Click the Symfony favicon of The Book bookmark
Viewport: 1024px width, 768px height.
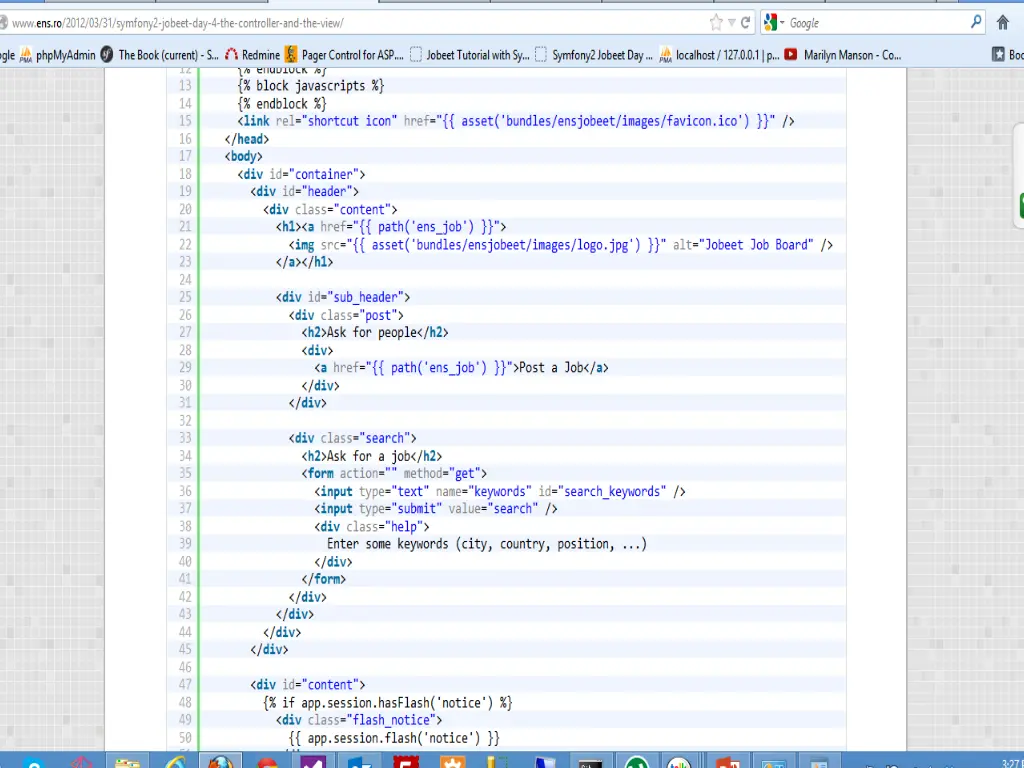pyautogui.click(x=107, y=55)
